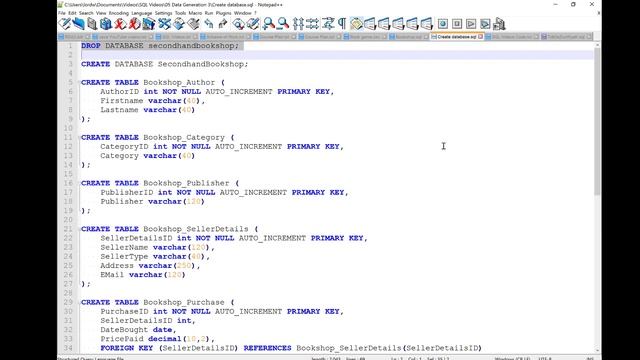Toggle show all characters pilcrow icon
The width and height of the screenshot is (640, 360).
(342, 24)
